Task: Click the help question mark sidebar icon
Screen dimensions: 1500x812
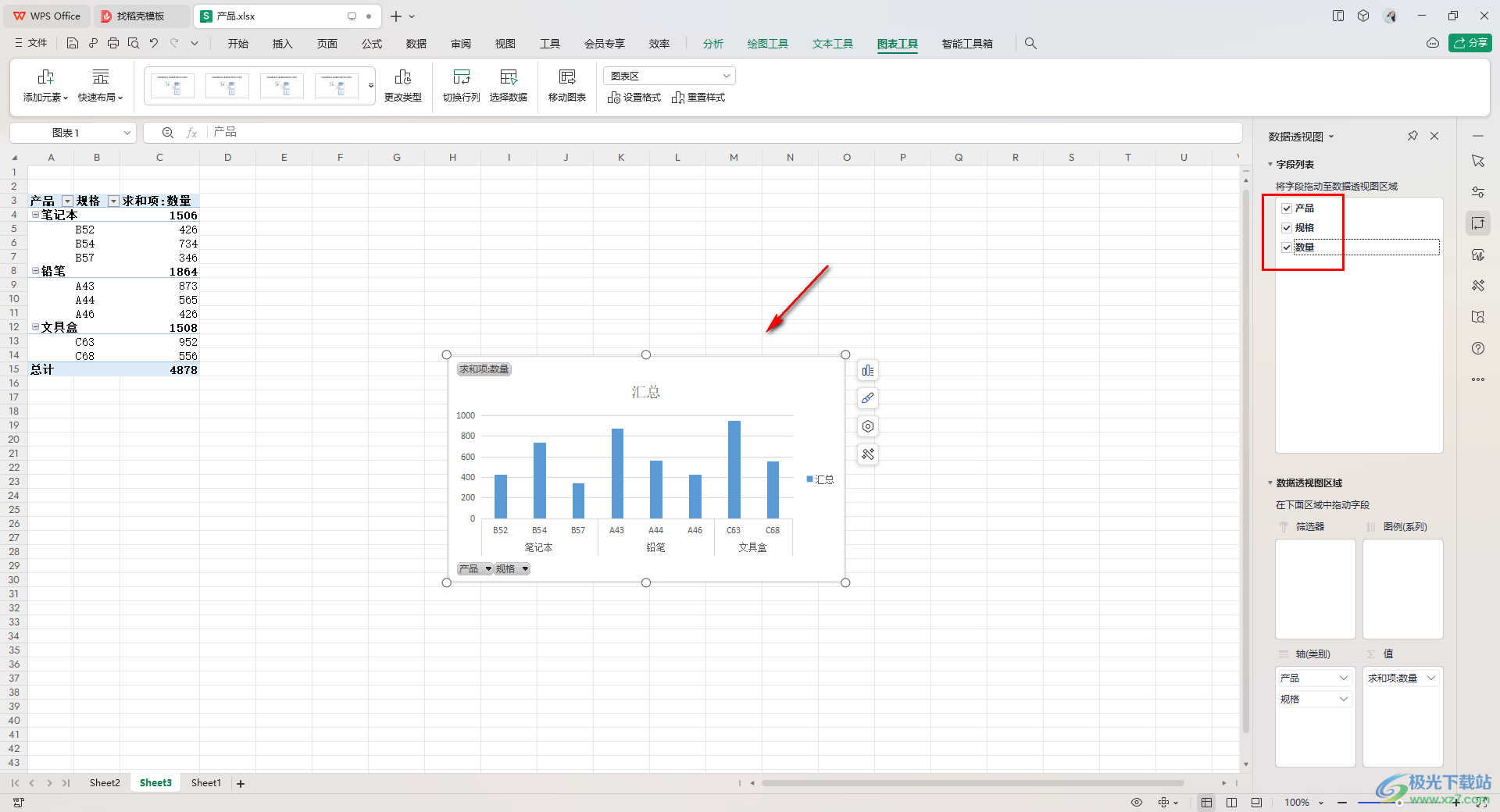Action: (1478, 348)
